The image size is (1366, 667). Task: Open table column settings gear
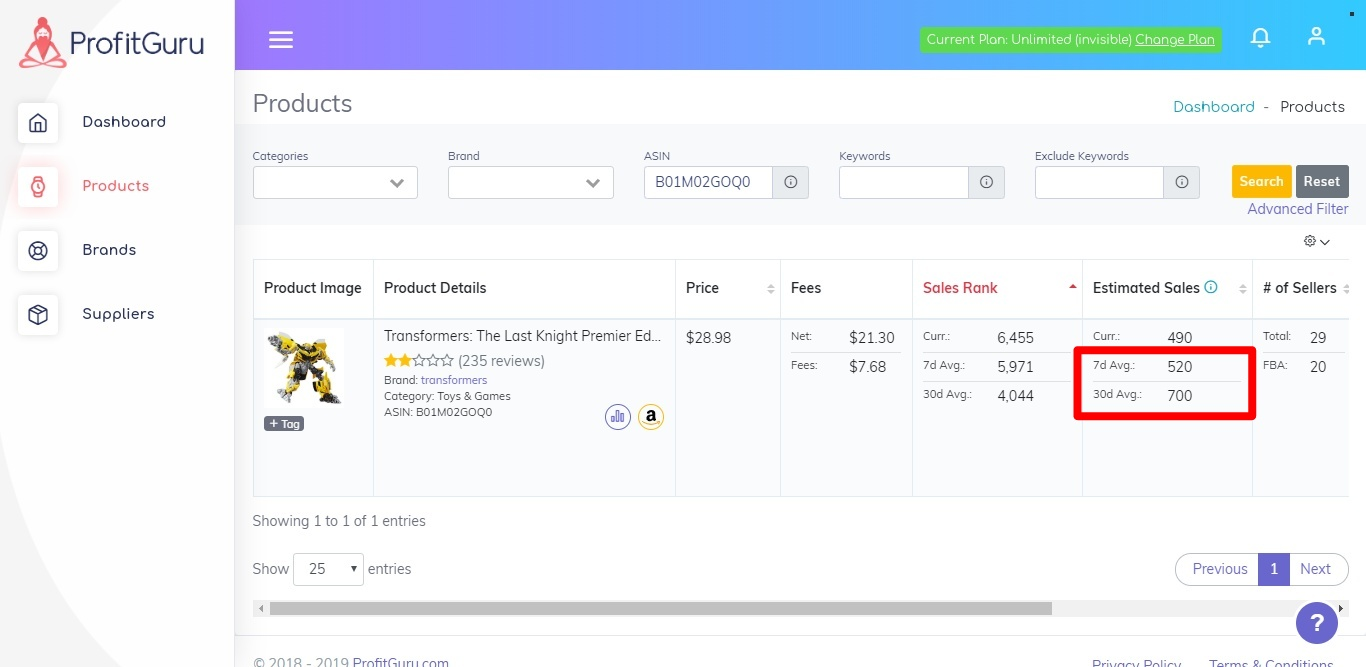[1316, 241]
